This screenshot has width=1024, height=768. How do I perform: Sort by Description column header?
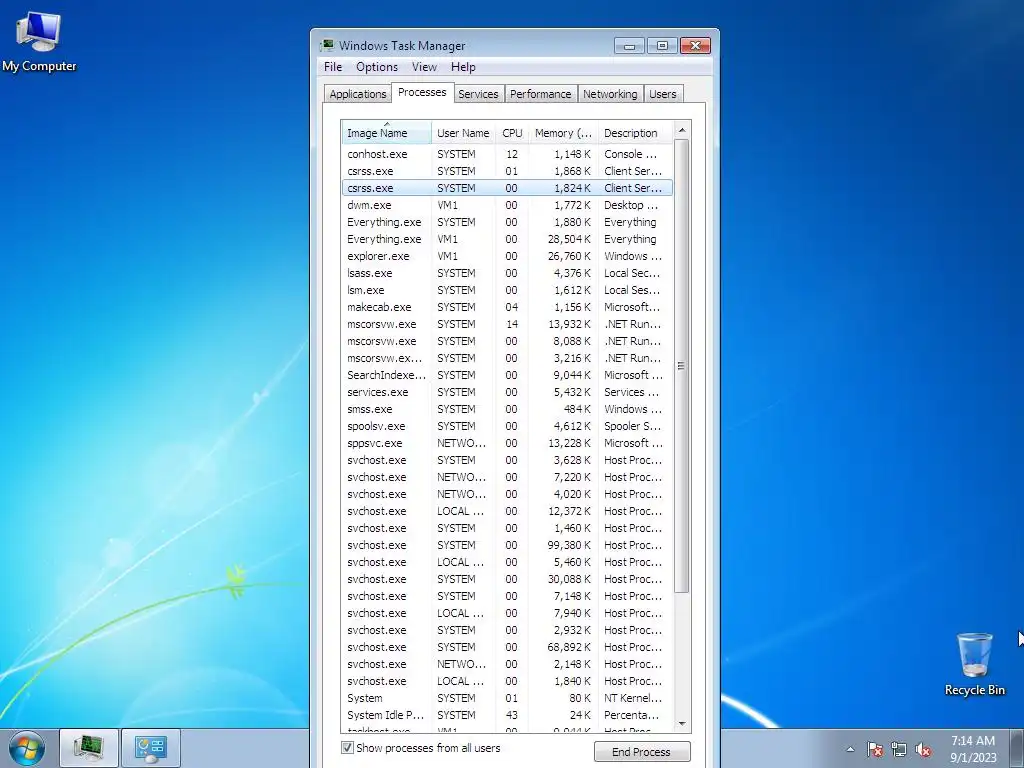tap(635, 133)
